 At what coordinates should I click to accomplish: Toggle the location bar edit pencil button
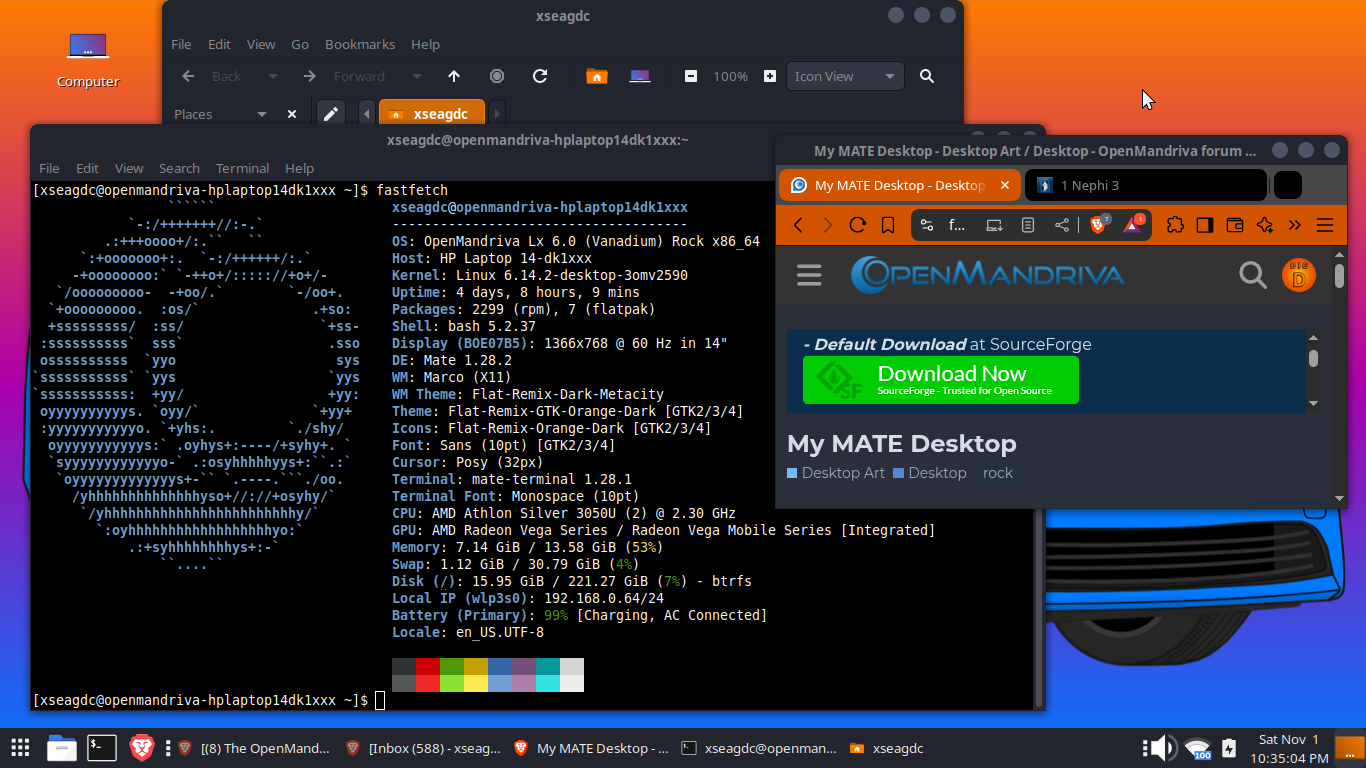click(330, 114)
